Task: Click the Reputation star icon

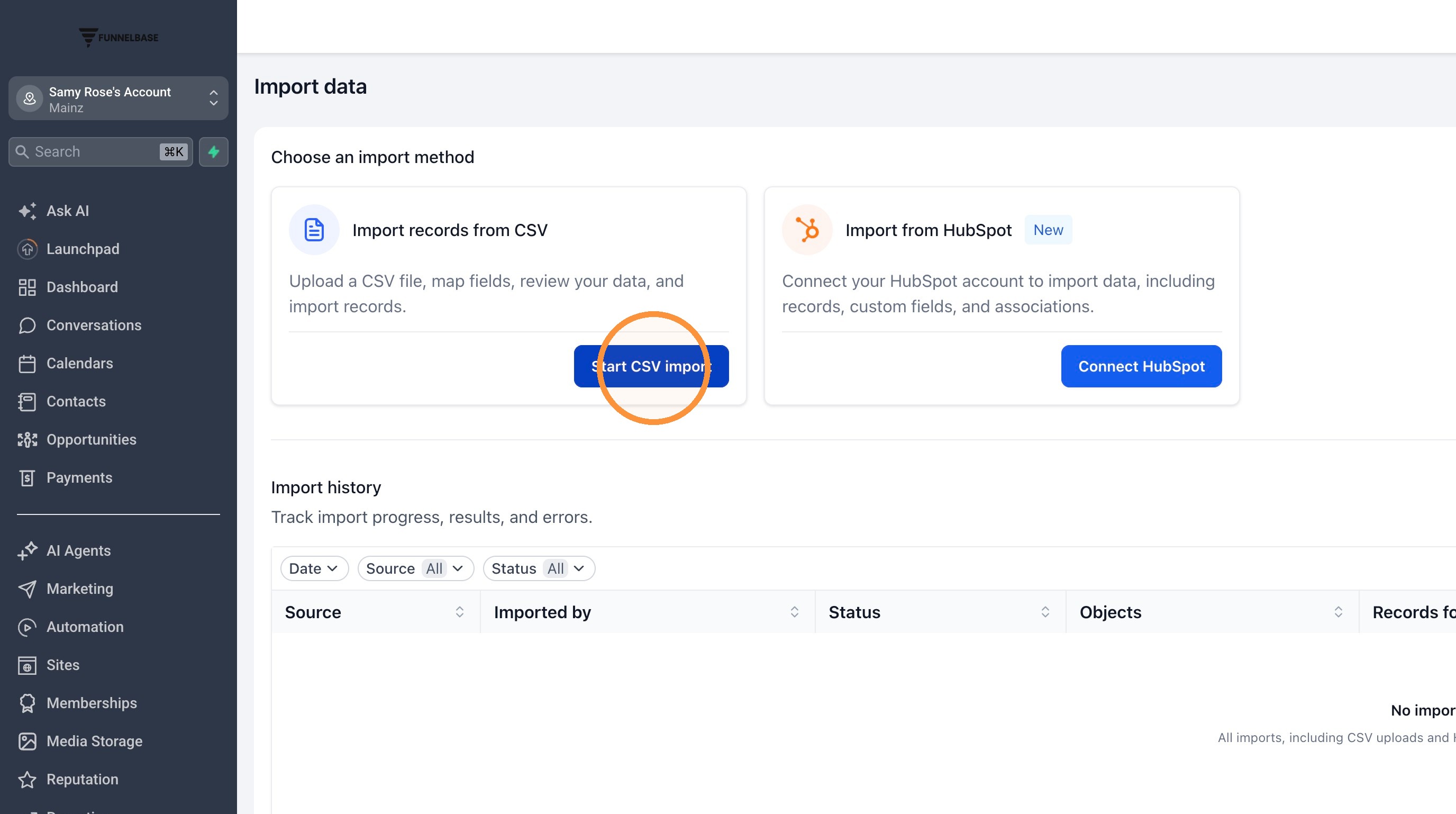Action: point(27,780)
